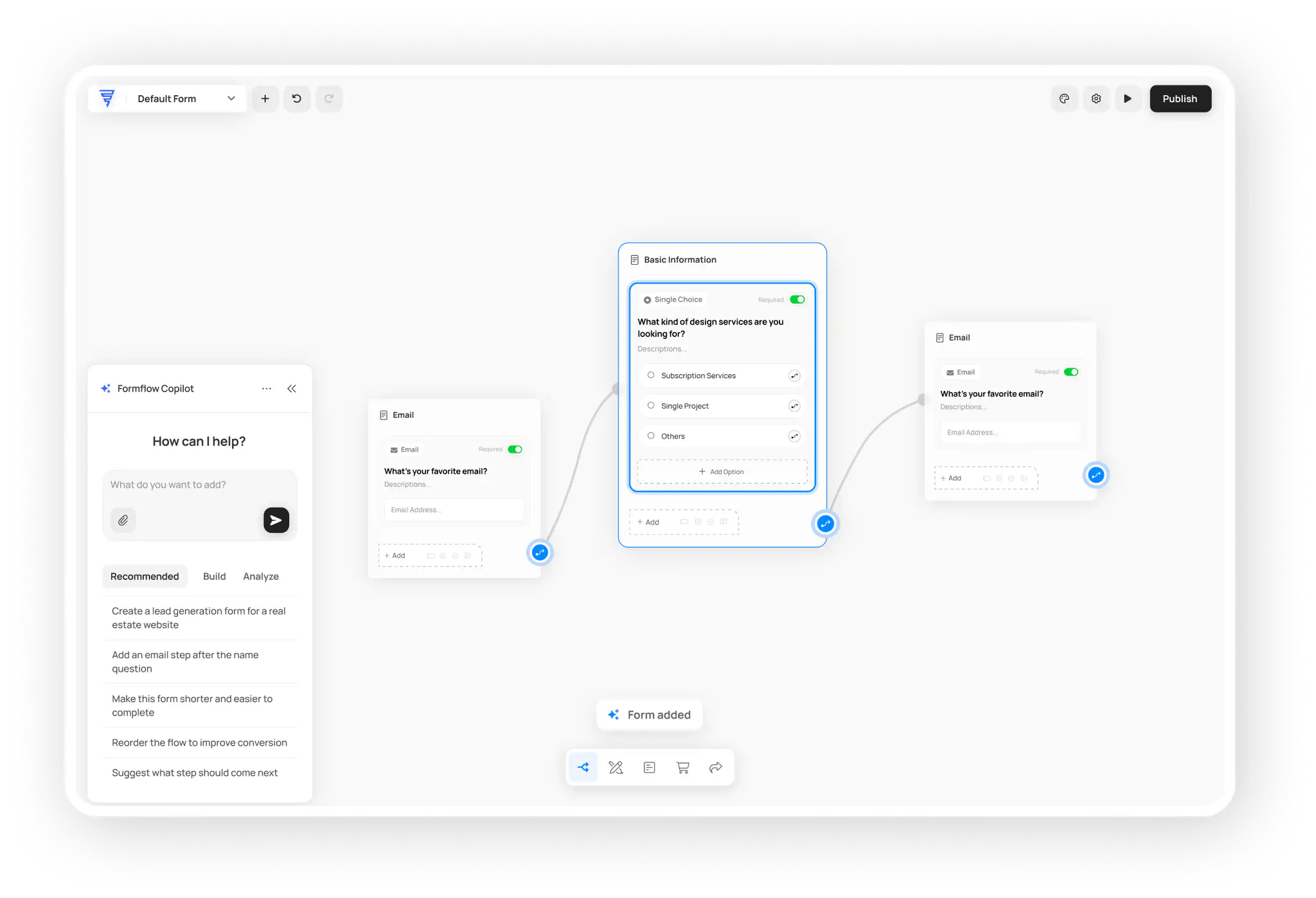Click the Add Option button
The width and height of the screenshot is (1316, 898).
[722, 472]
